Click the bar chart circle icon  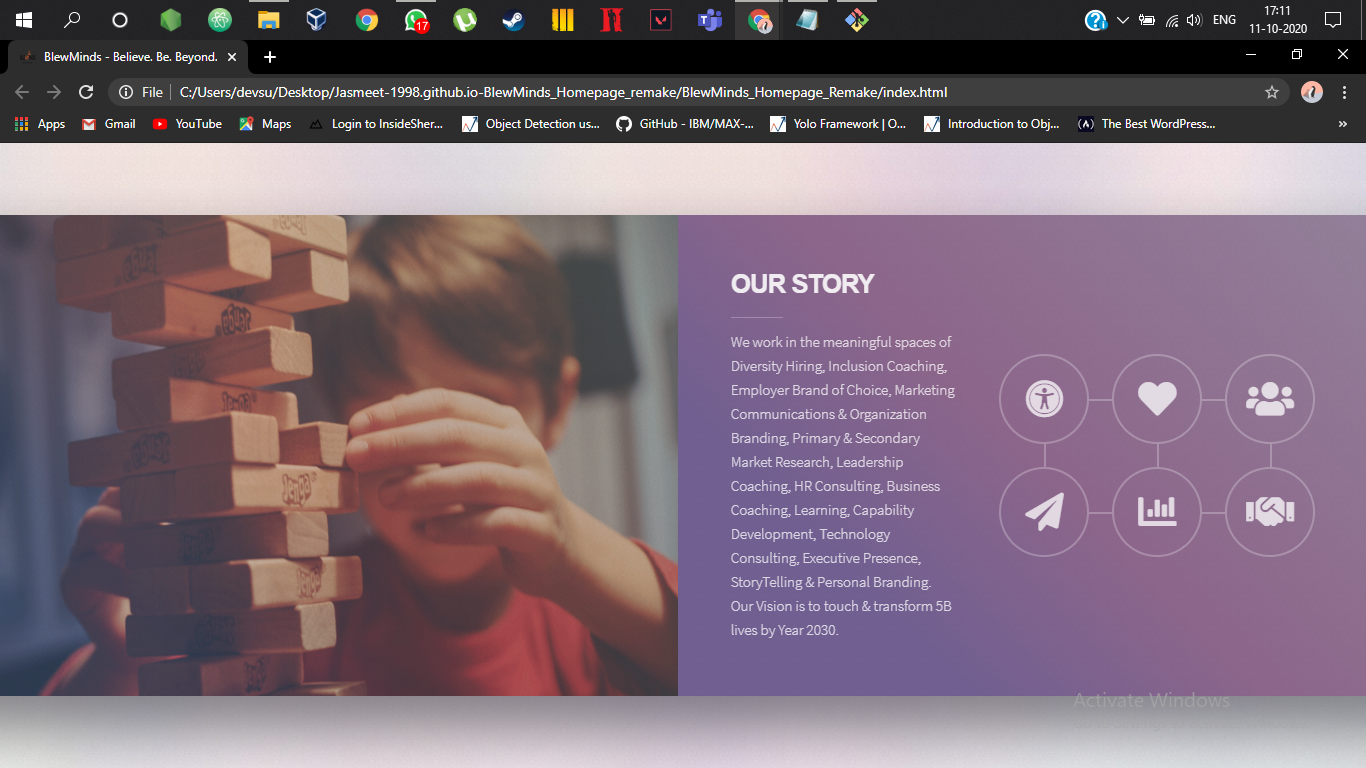coord(1157,512)
